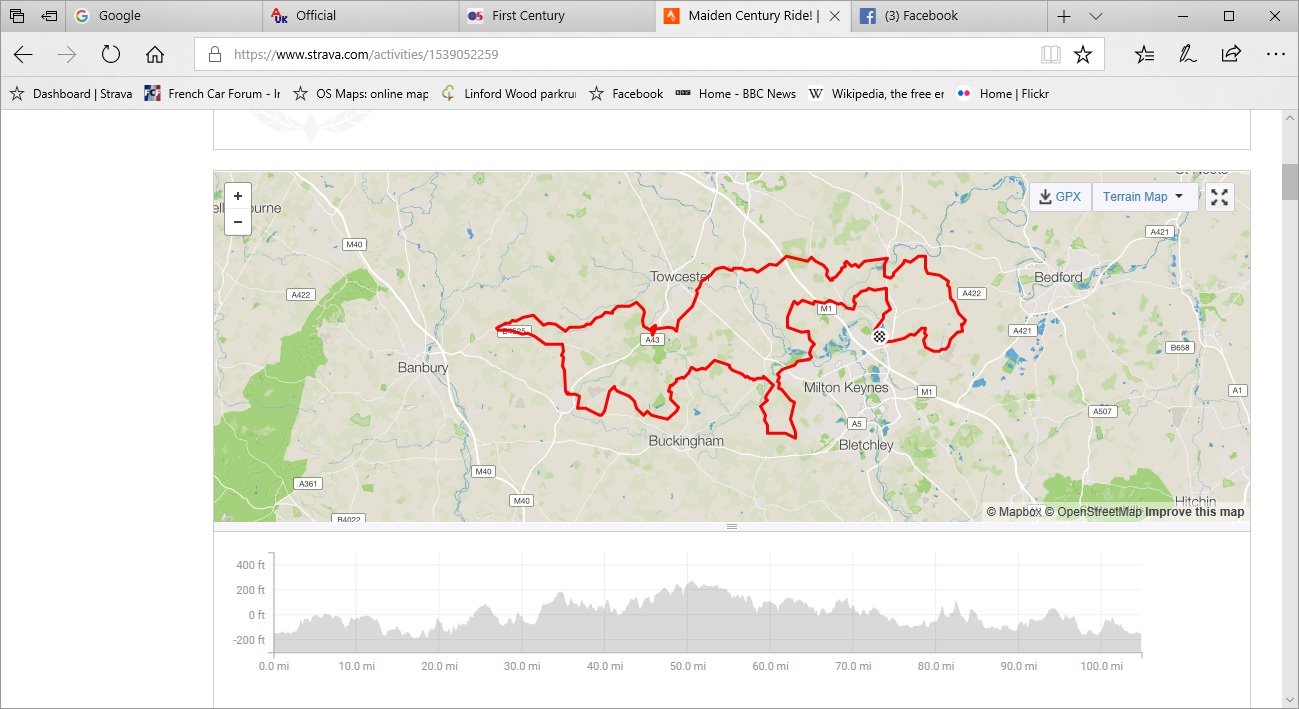Open Home - BBC News bookmark
Viewport: 1299px width, 709px height.
tap(736, 93)
